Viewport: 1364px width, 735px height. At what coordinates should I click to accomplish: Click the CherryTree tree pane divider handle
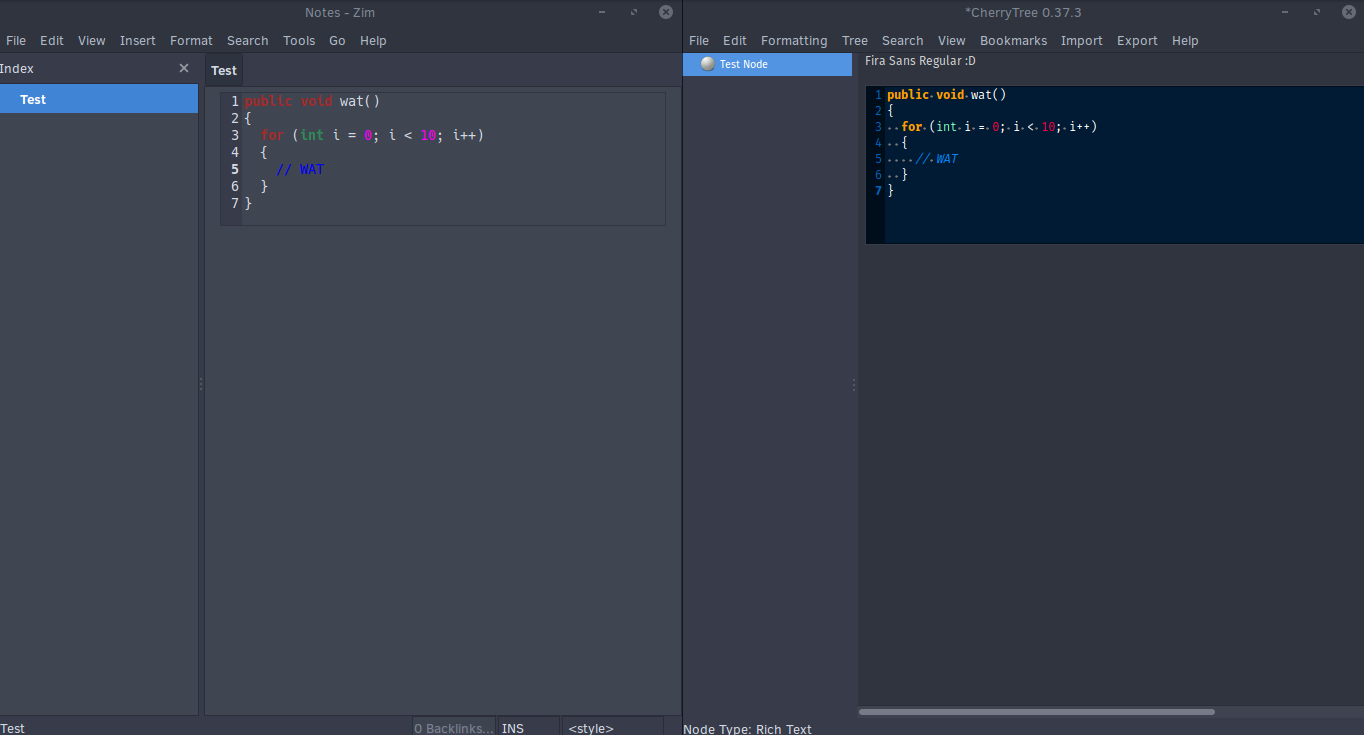click(x=854, y=384)
